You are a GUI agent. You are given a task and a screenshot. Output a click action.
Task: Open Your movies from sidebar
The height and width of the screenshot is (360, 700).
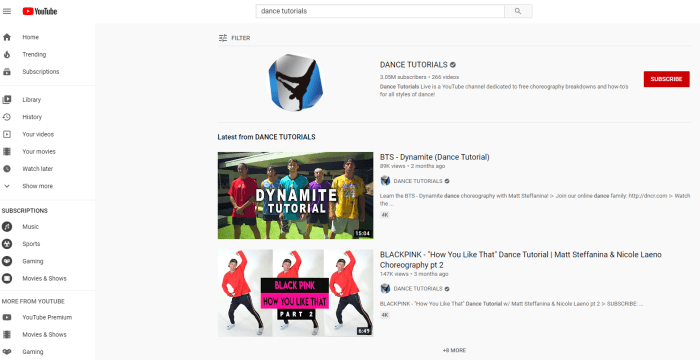point(39,151)
